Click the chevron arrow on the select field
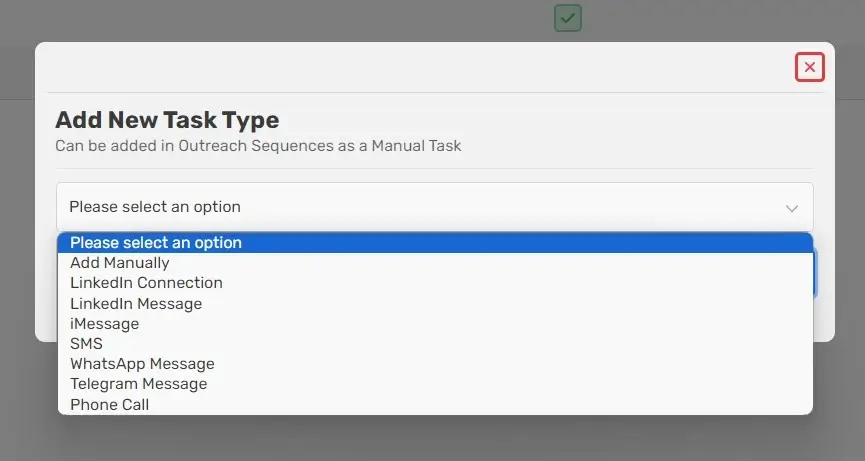The height and width of the screenshot is (461, 865). [792, 208]
